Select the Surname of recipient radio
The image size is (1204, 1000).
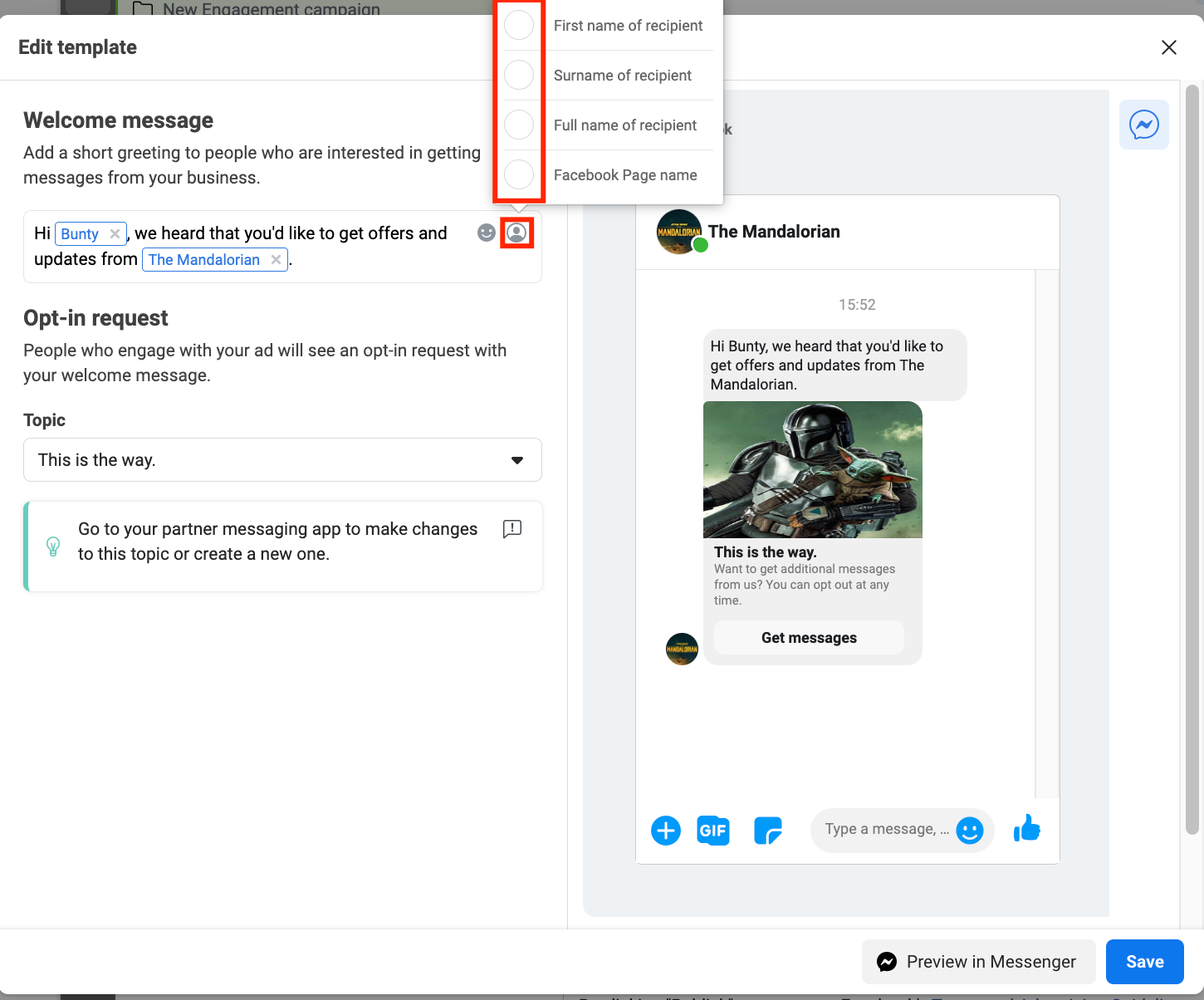[x=519, y=75]
